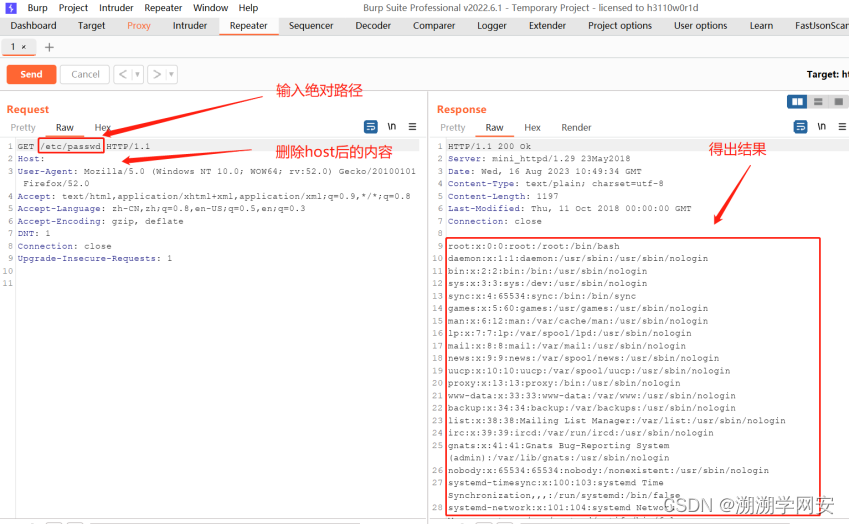Viewport: 849px width, 524px height.
Task: Switch to the Extender tab
Action: point(547,25)
